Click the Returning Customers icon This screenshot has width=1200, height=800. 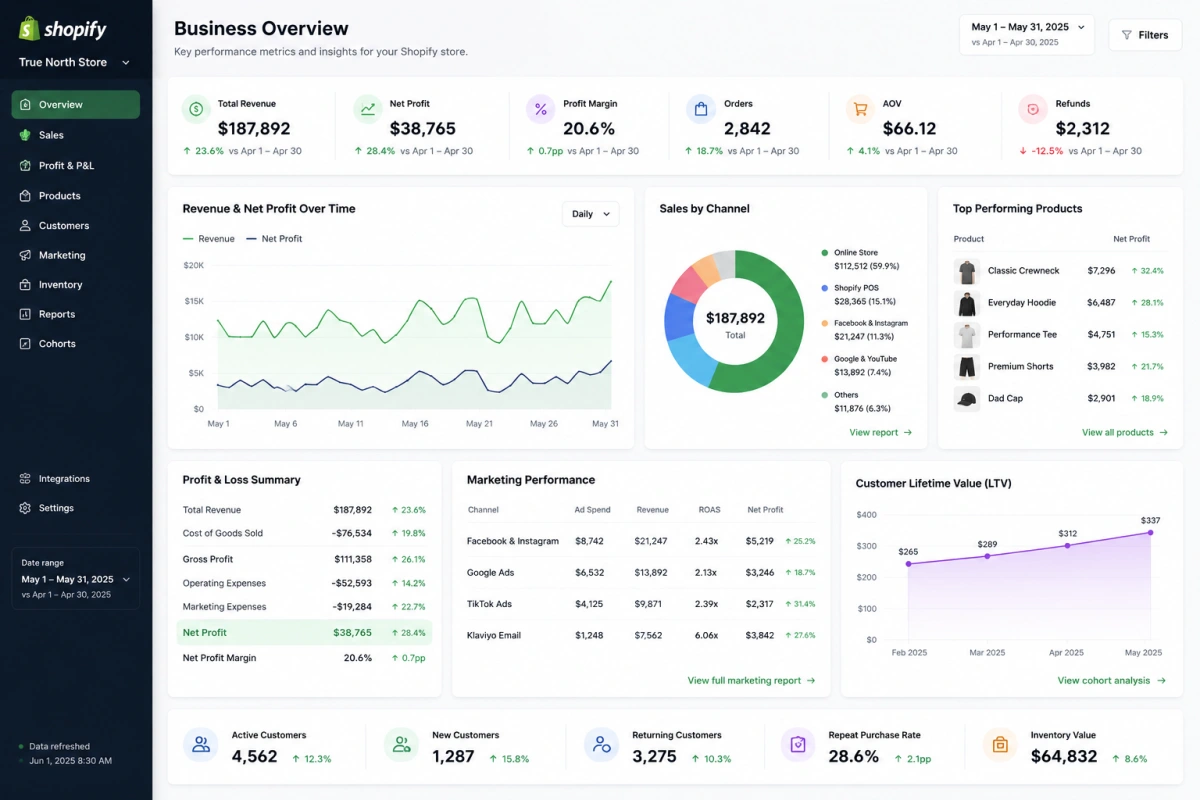point(601,745)
